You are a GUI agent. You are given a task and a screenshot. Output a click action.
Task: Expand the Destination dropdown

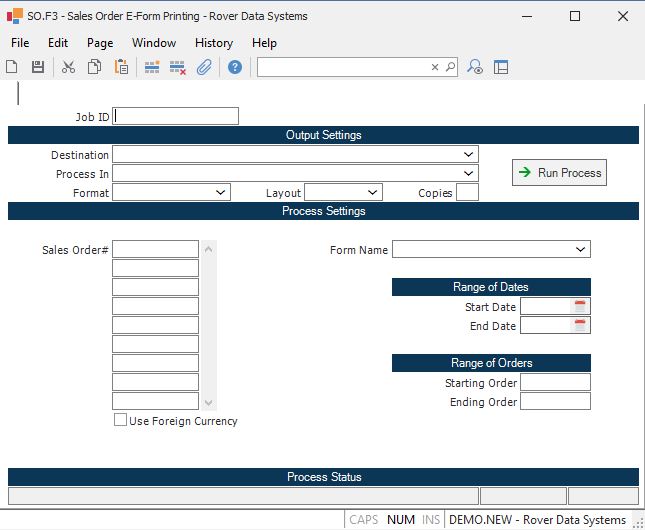click(468, 155)
